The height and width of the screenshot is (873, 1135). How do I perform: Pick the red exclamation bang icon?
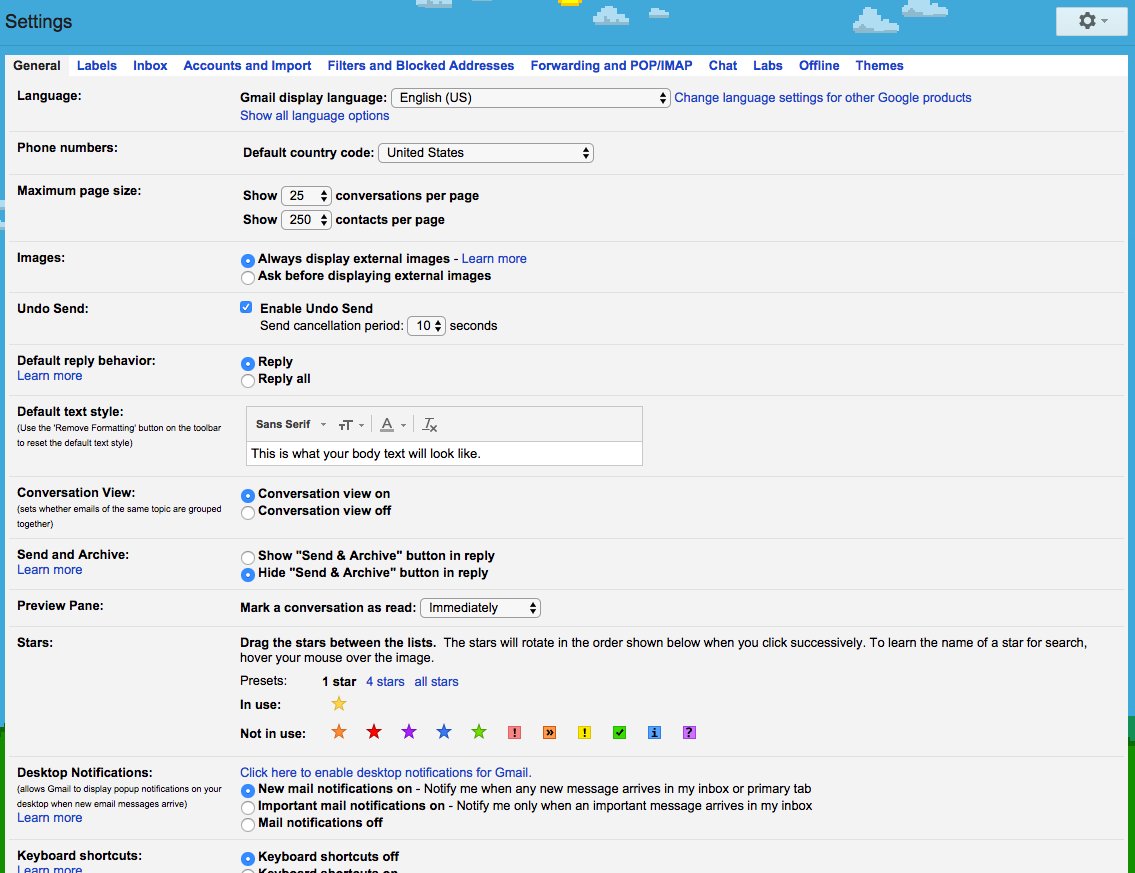point(514,733)
